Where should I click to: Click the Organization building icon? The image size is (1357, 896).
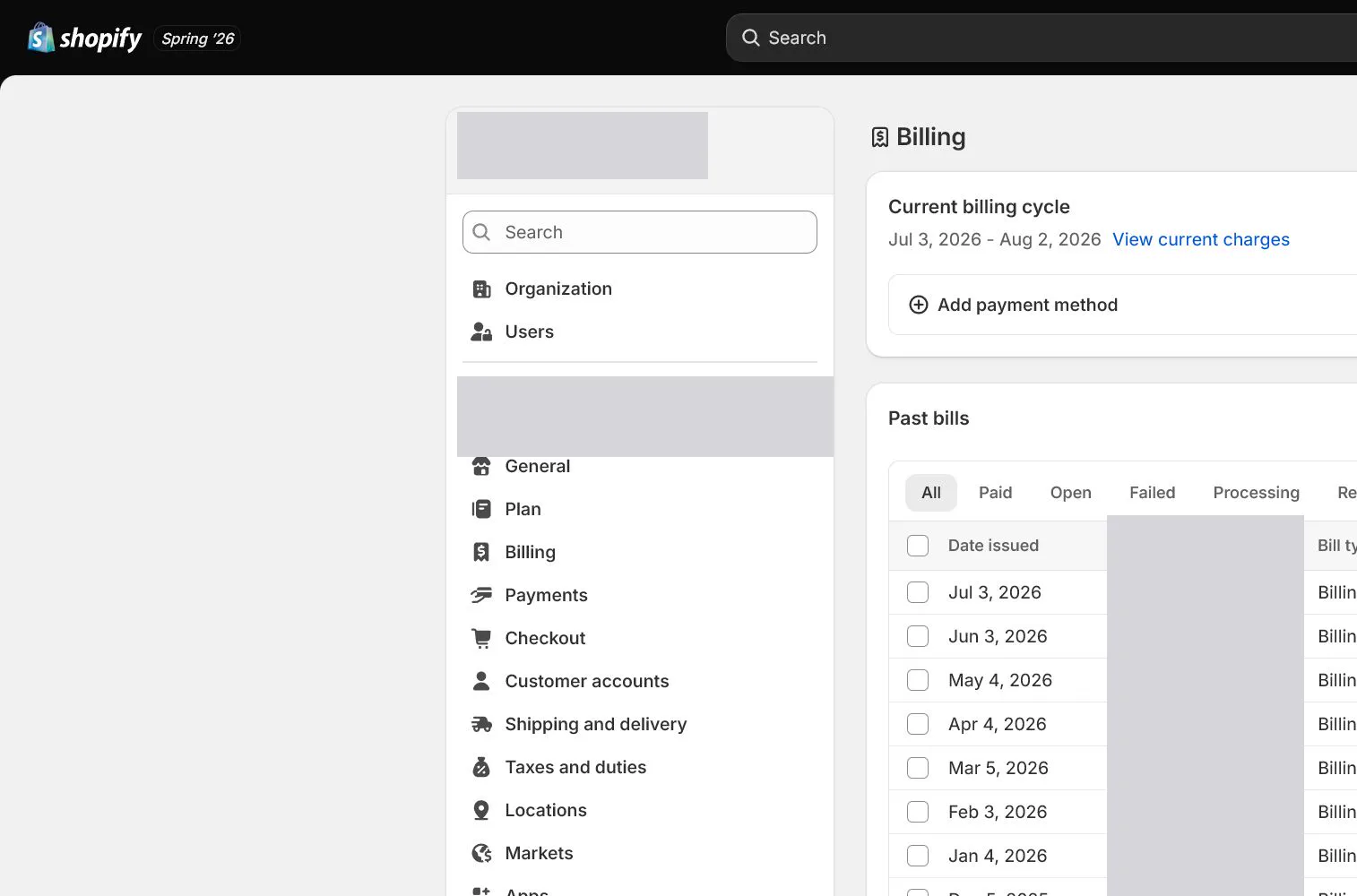(481, 289)
